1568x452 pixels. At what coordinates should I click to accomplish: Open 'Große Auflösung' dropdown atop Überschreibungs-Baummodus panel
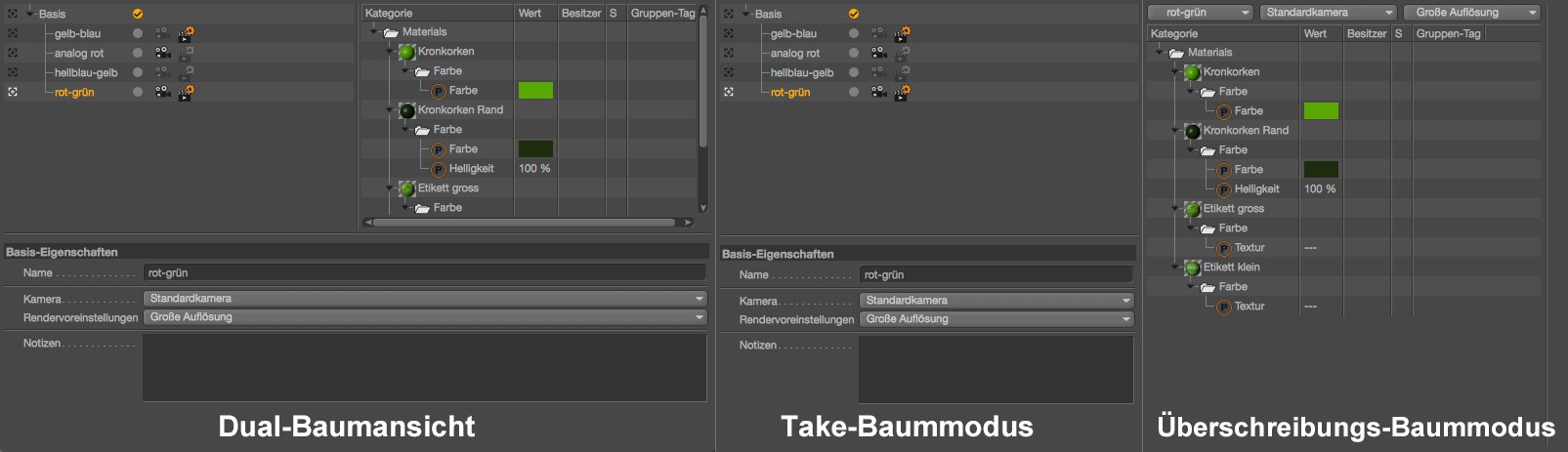coord(1471,13)
